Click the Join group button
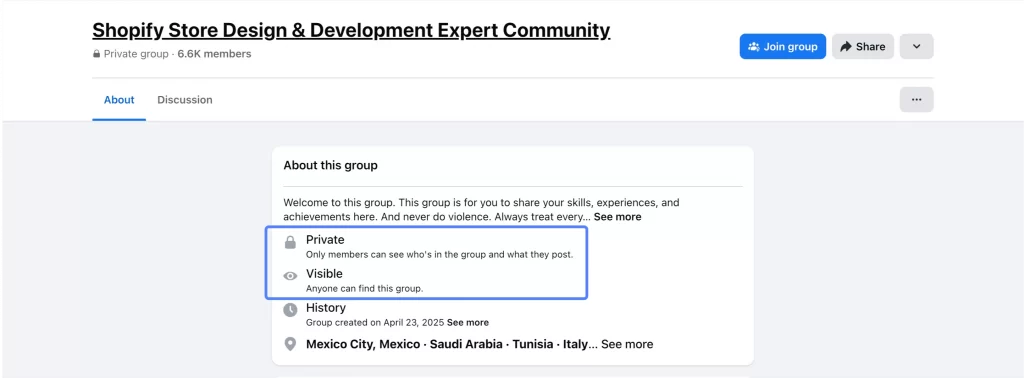The width and height of the screenshot is (1024, 378). [x=782, y=46]
